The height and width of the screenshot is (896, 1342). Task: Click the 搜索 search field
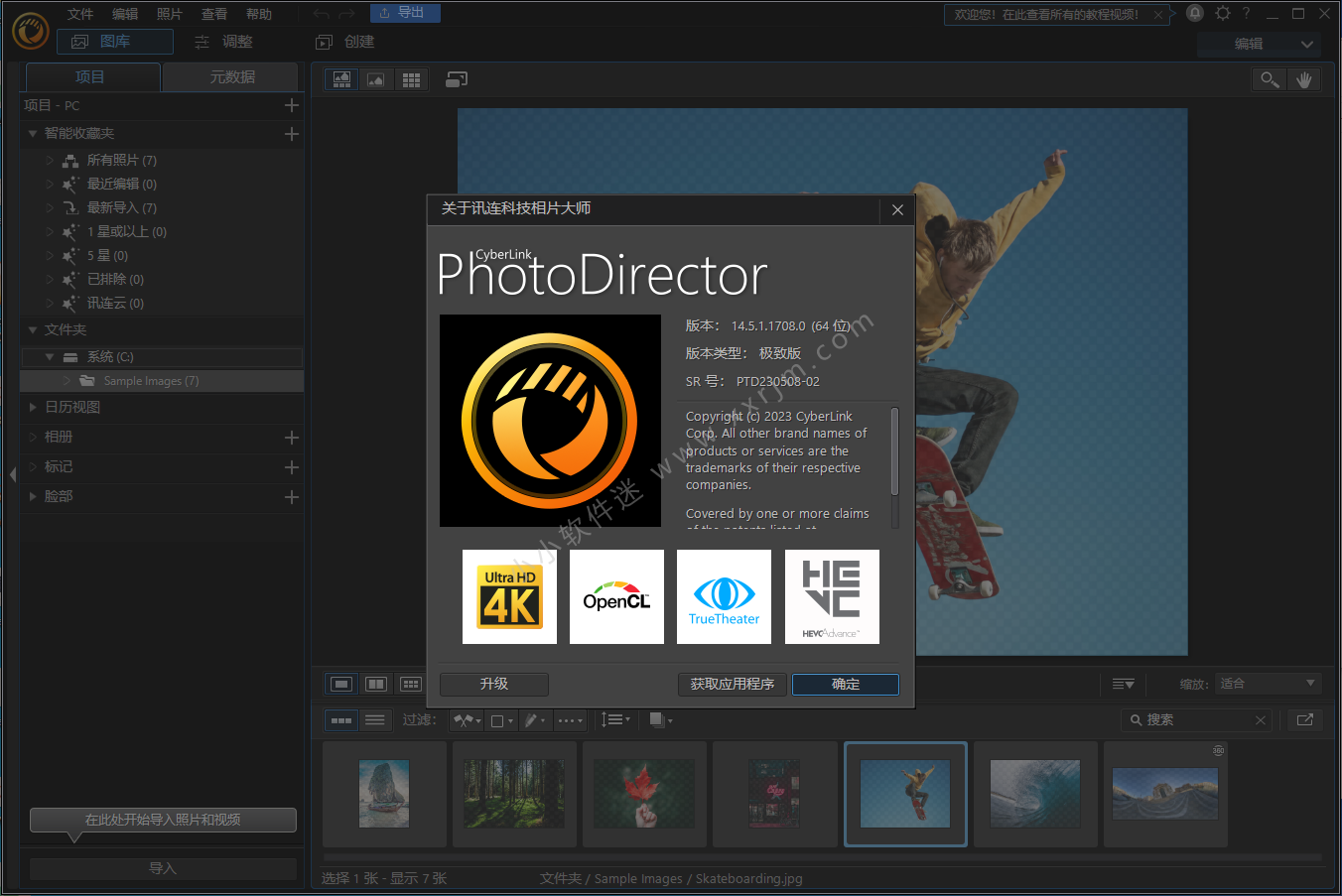coord(1198,720)
